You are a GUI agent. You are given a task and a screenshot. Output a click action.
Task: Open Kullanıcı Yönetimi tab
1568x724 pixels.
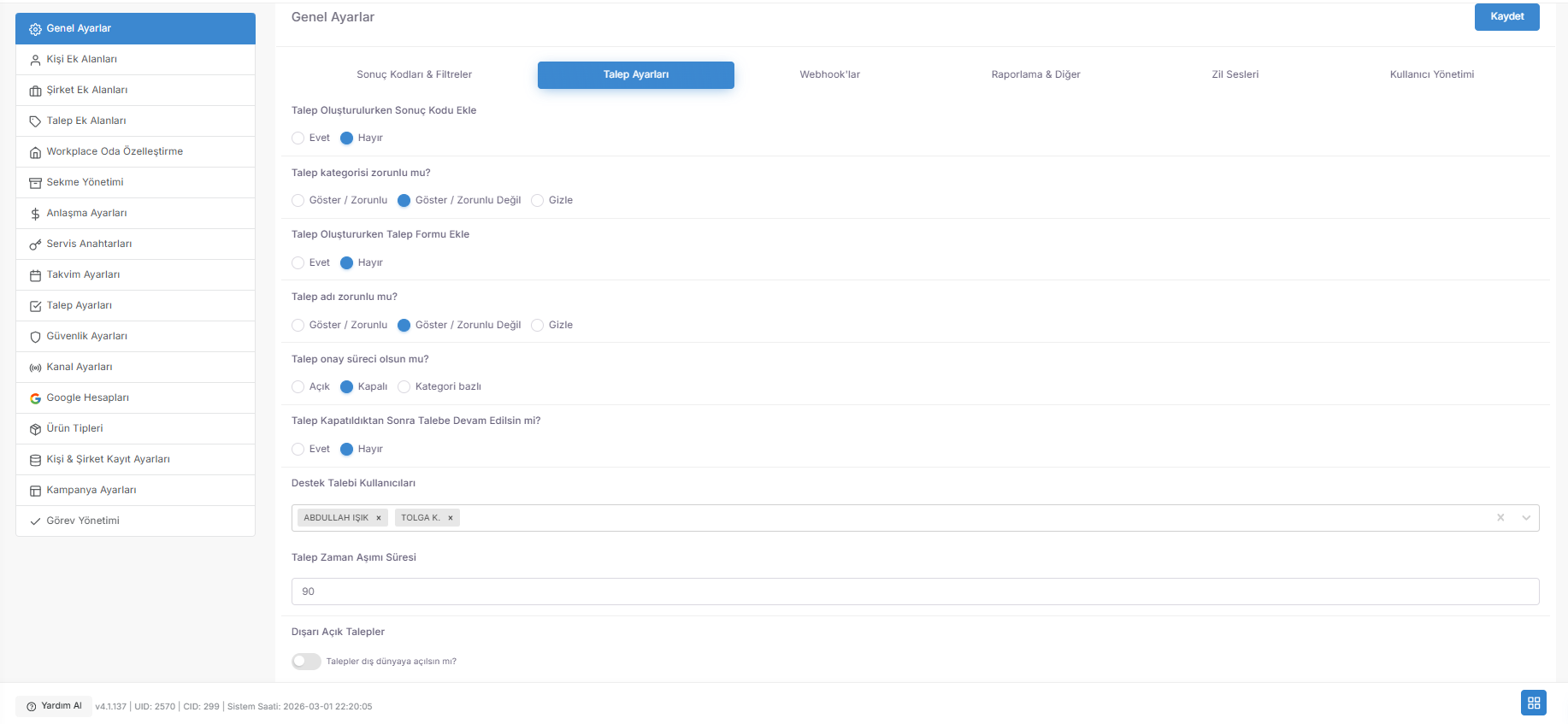point(1432,74)
